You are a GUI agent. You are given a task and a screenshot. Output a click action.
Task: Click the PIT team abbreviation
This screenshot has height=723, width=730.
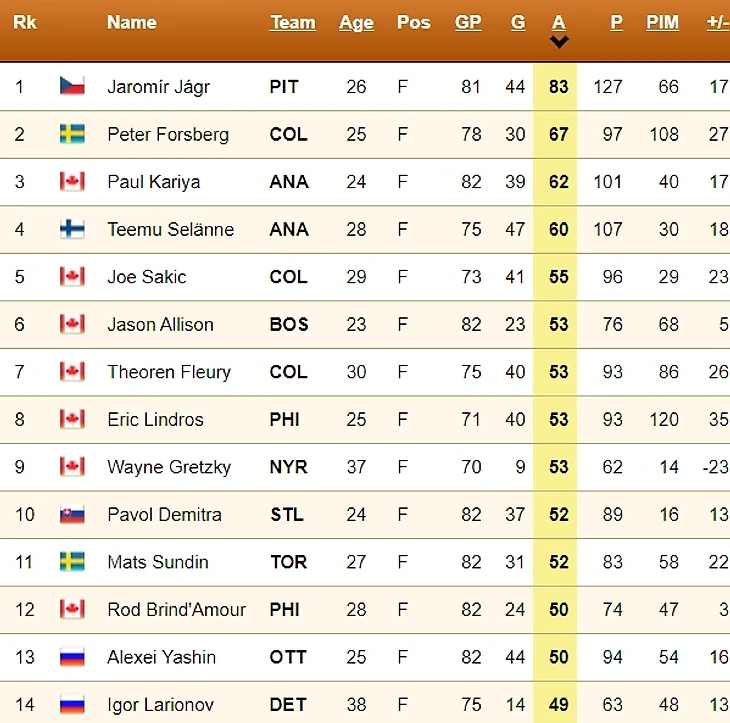(x=284, y=87)
